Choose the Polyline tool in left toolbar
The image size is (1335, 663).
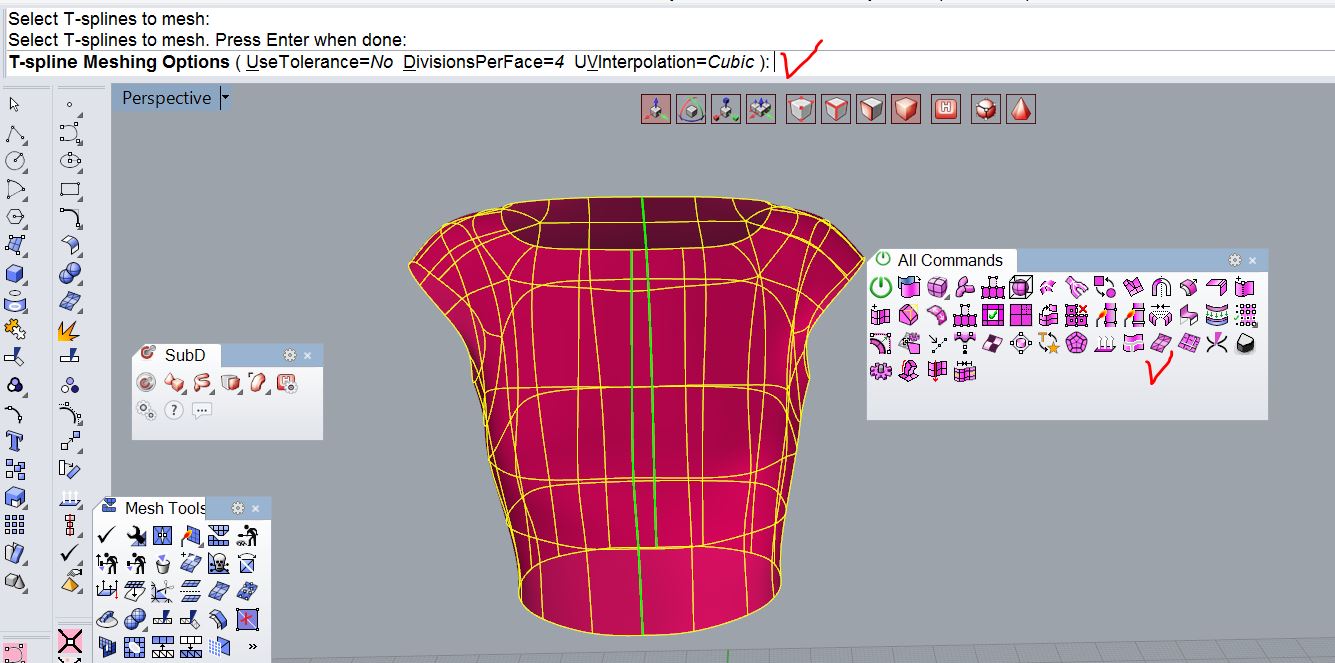point(15,134)
